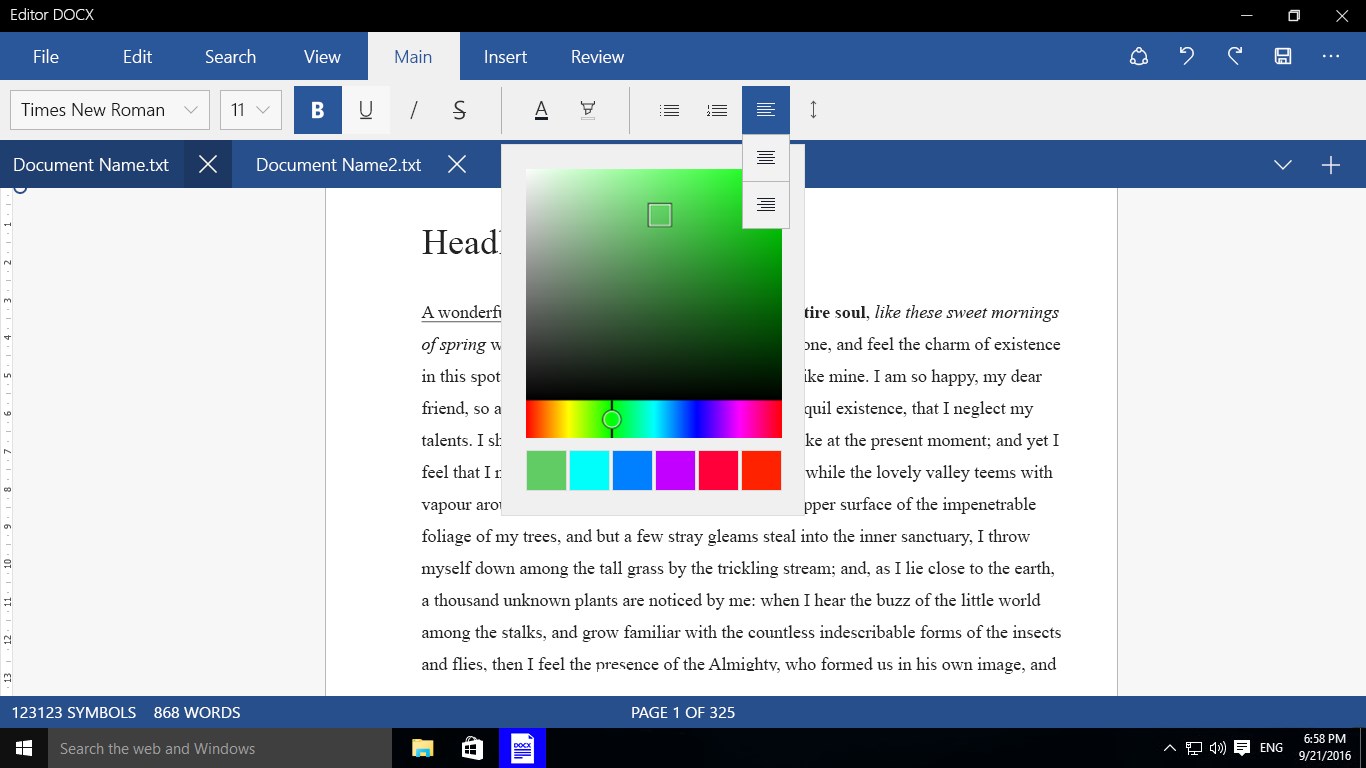Open the more options ellipsis menu

(1331, 57)
